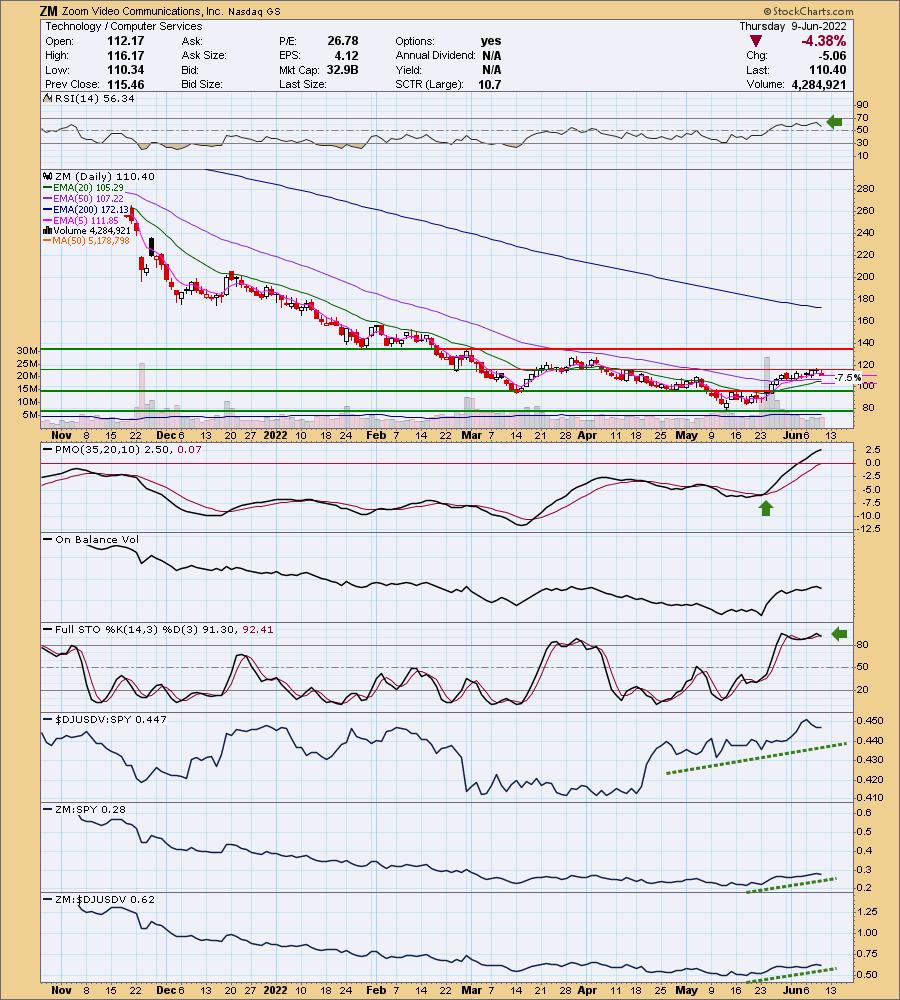Click the 'EMA(200) 172.13' legend entry
900x1000 pixels.
(x=91, y=210)
